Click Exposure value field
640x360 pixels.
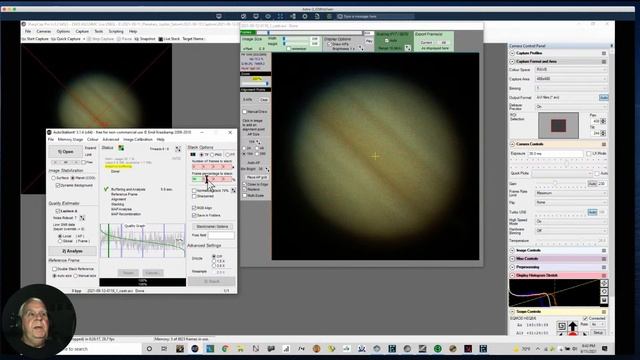(x=556, y=153)
